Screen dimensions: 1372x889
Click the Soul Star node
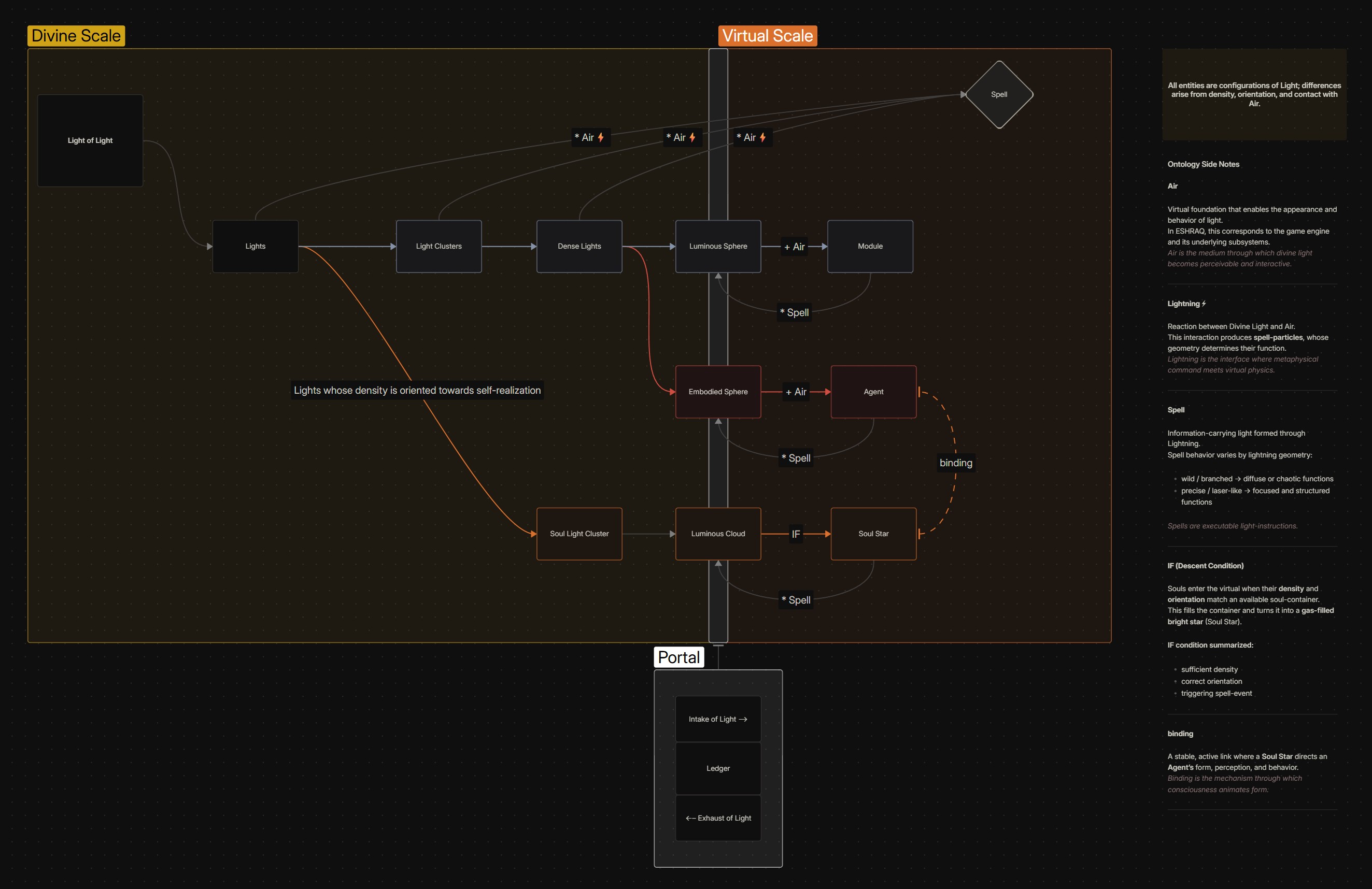873,534
